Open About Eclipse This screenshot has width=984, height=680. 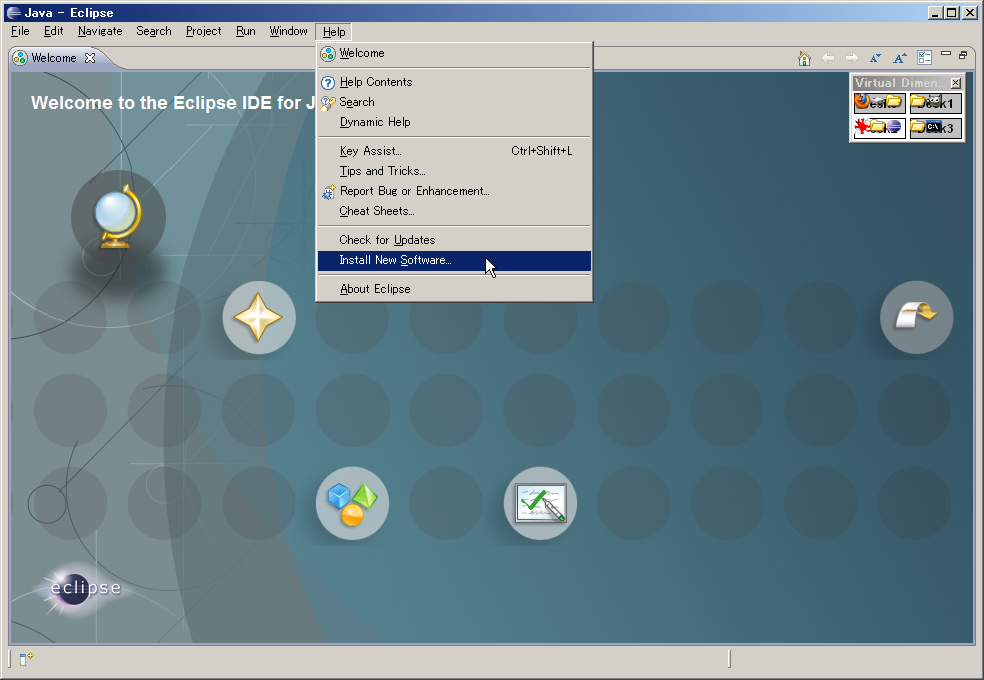pos(454,289)
